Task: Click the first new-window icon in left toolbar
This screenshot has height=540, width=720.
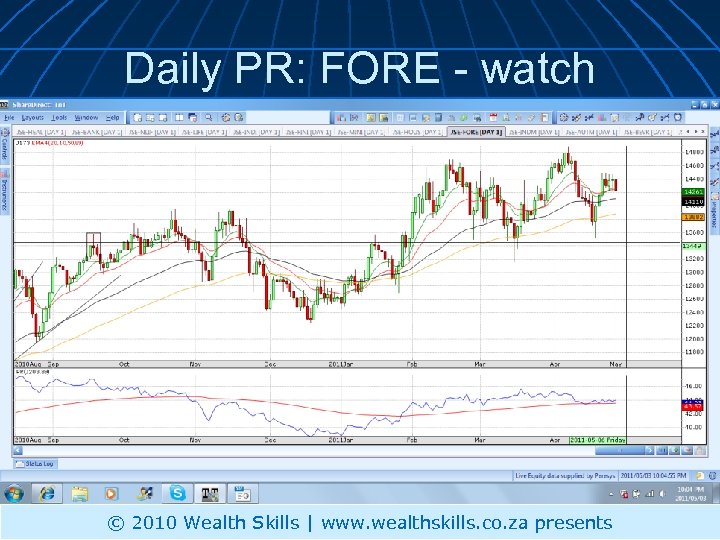Action: click(137, 118)
